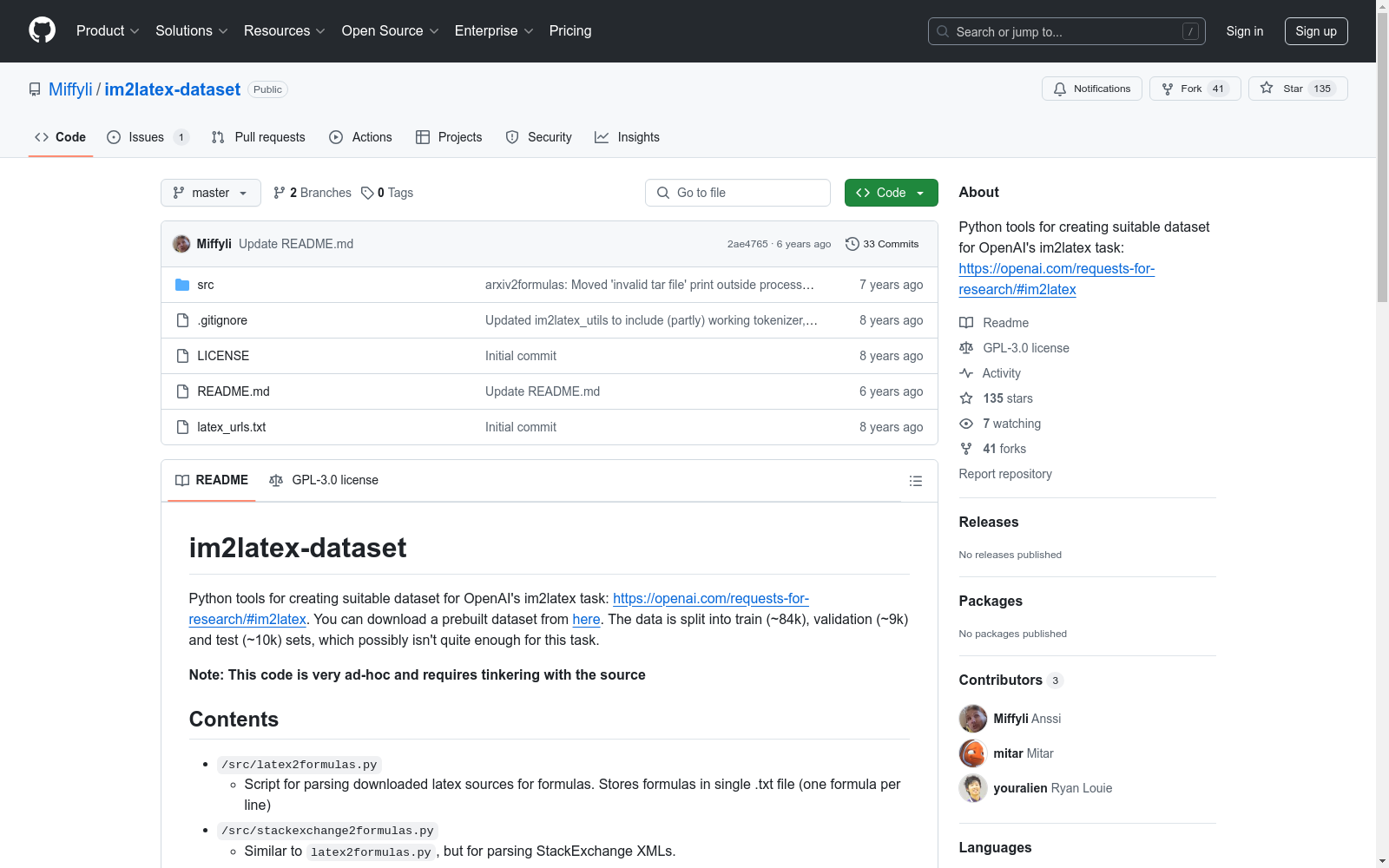Click the Packages heading link
Viewport: 1389px width, 868px height.
click(991, 602)
